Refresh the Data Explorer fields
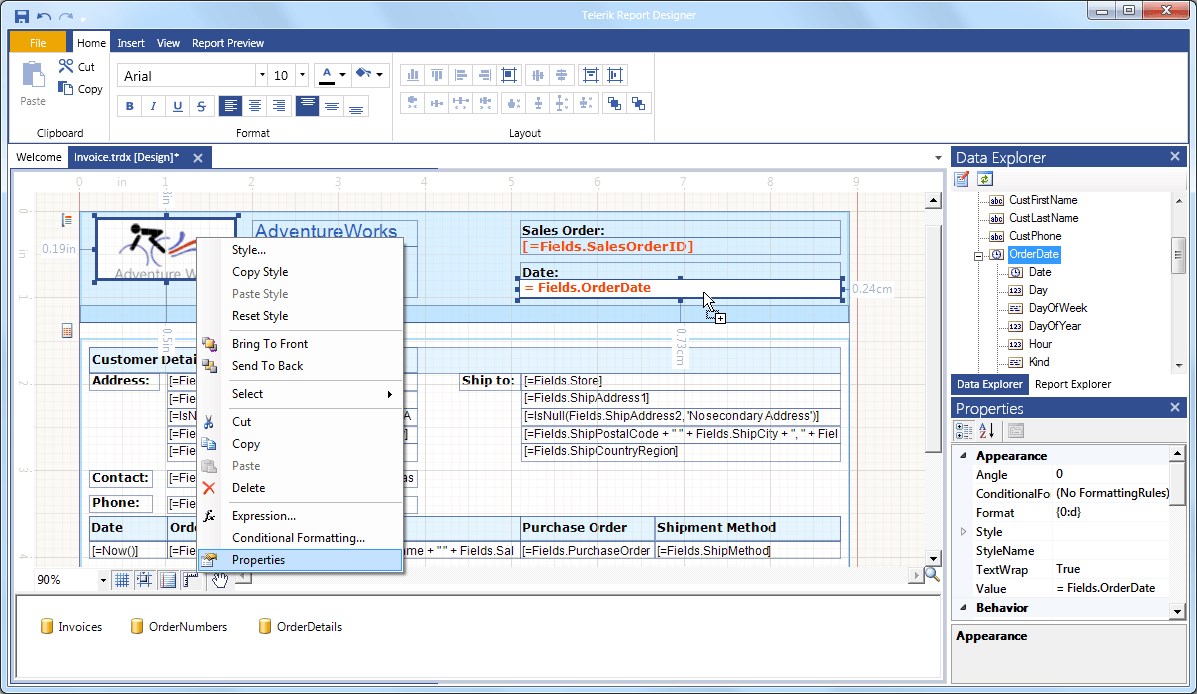The height and width of the screenshot is (694, 1197). 985,179
